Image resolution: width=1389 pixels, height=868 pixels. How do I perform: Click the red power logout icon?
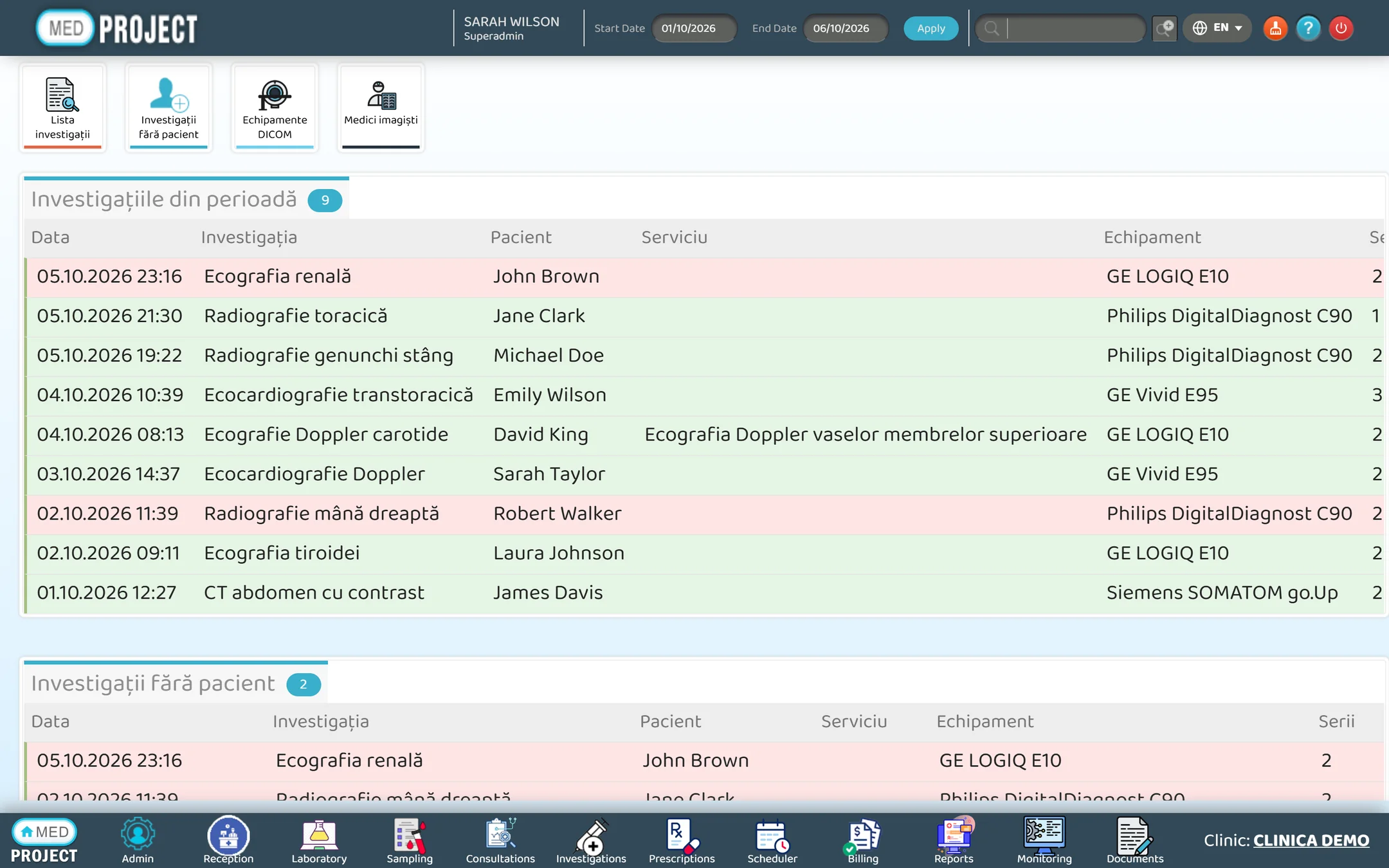click(1341, 28)
